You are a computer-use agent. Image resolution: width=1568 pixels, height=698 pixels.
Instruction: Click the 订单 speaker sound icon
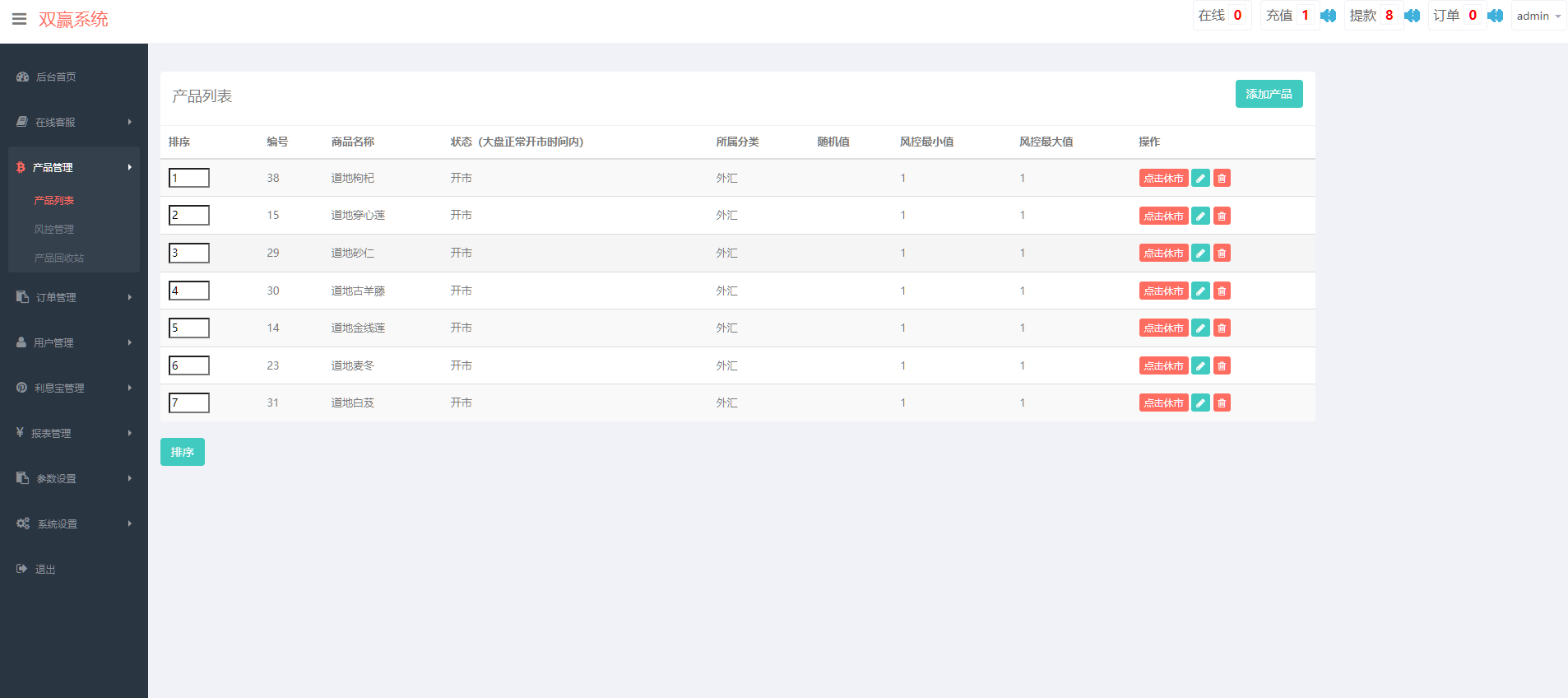coord(1495,16)
